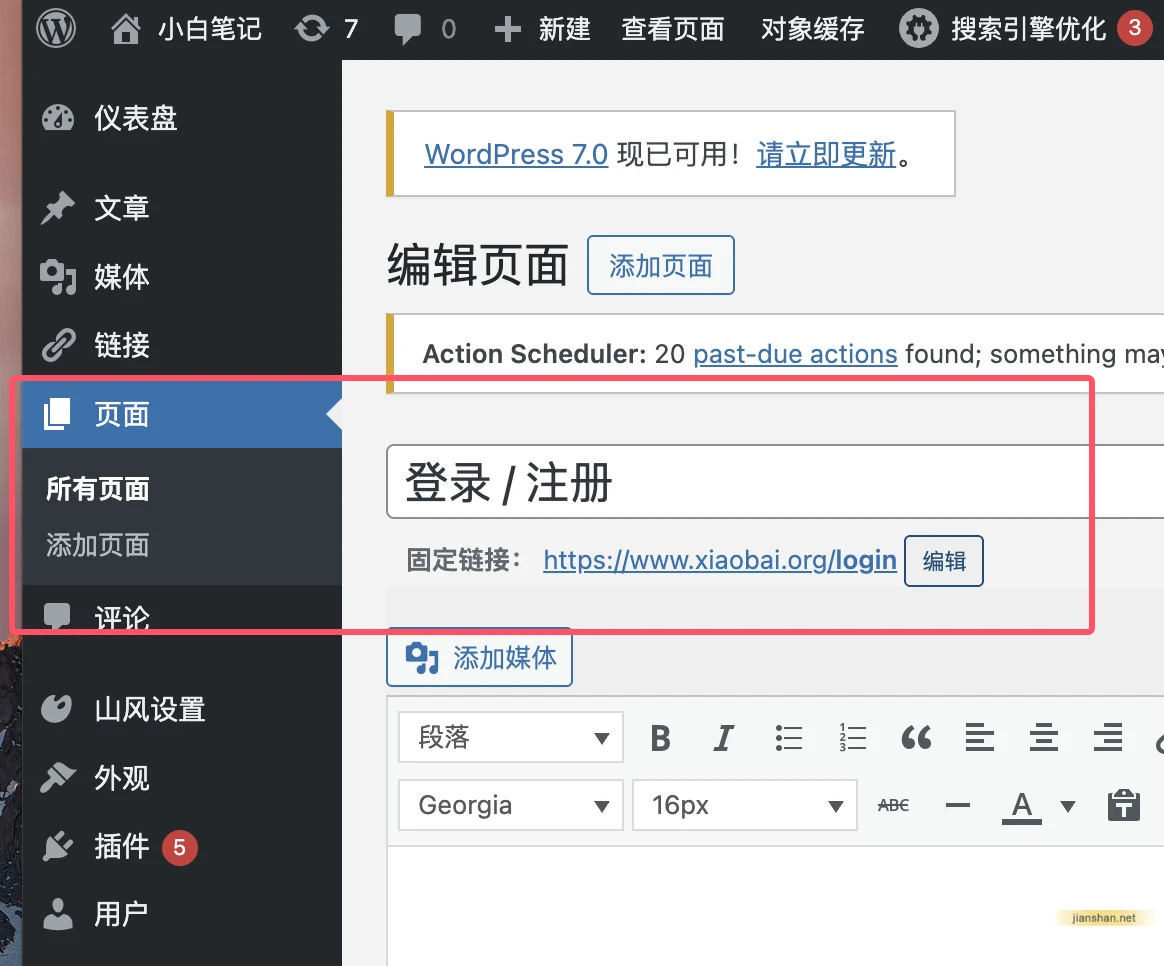Open the 新建 menu
The image size is (1164, 966).
[x=564, y=29]
